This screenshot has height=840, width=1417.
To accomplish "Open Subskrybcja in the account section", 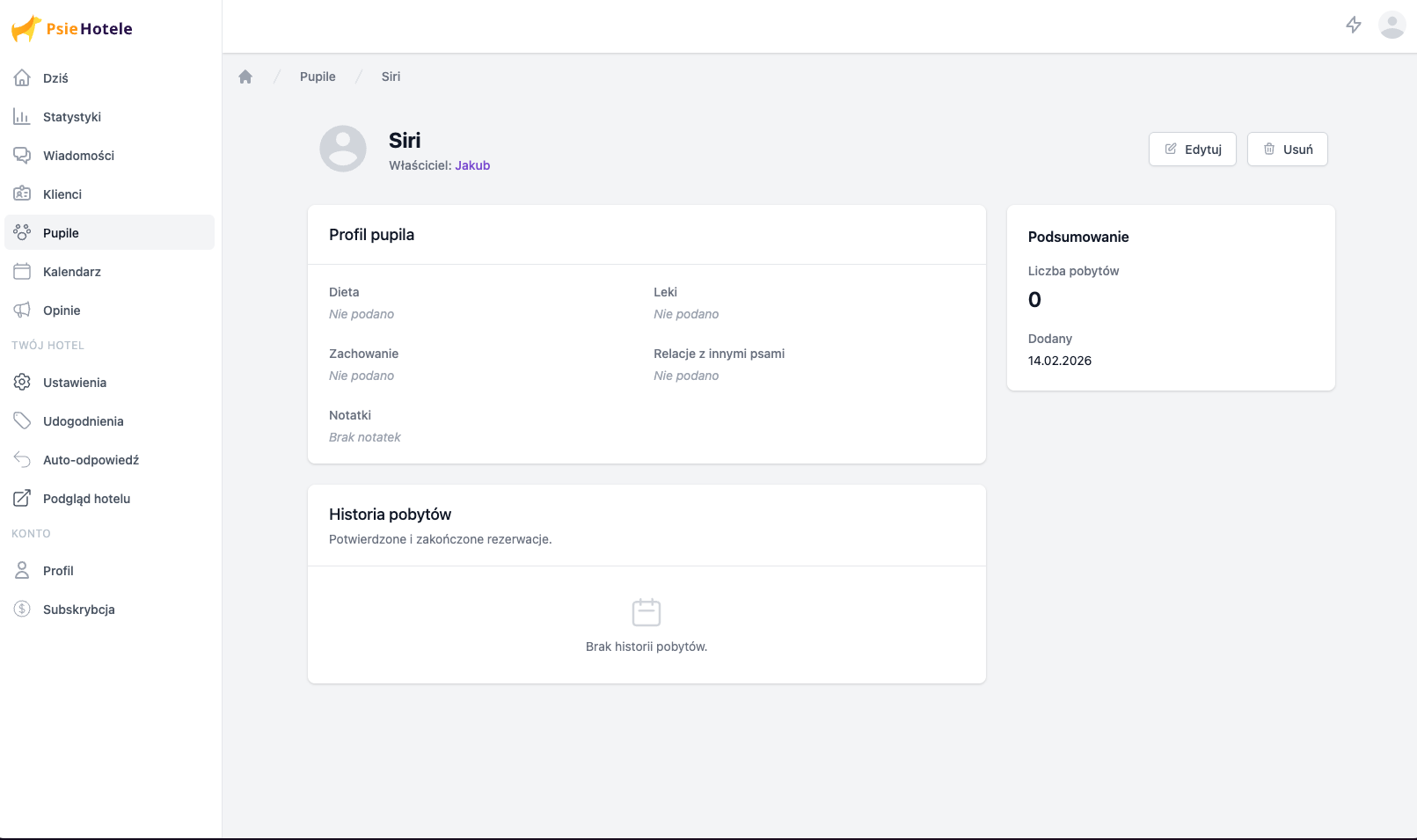I will 79,610.
